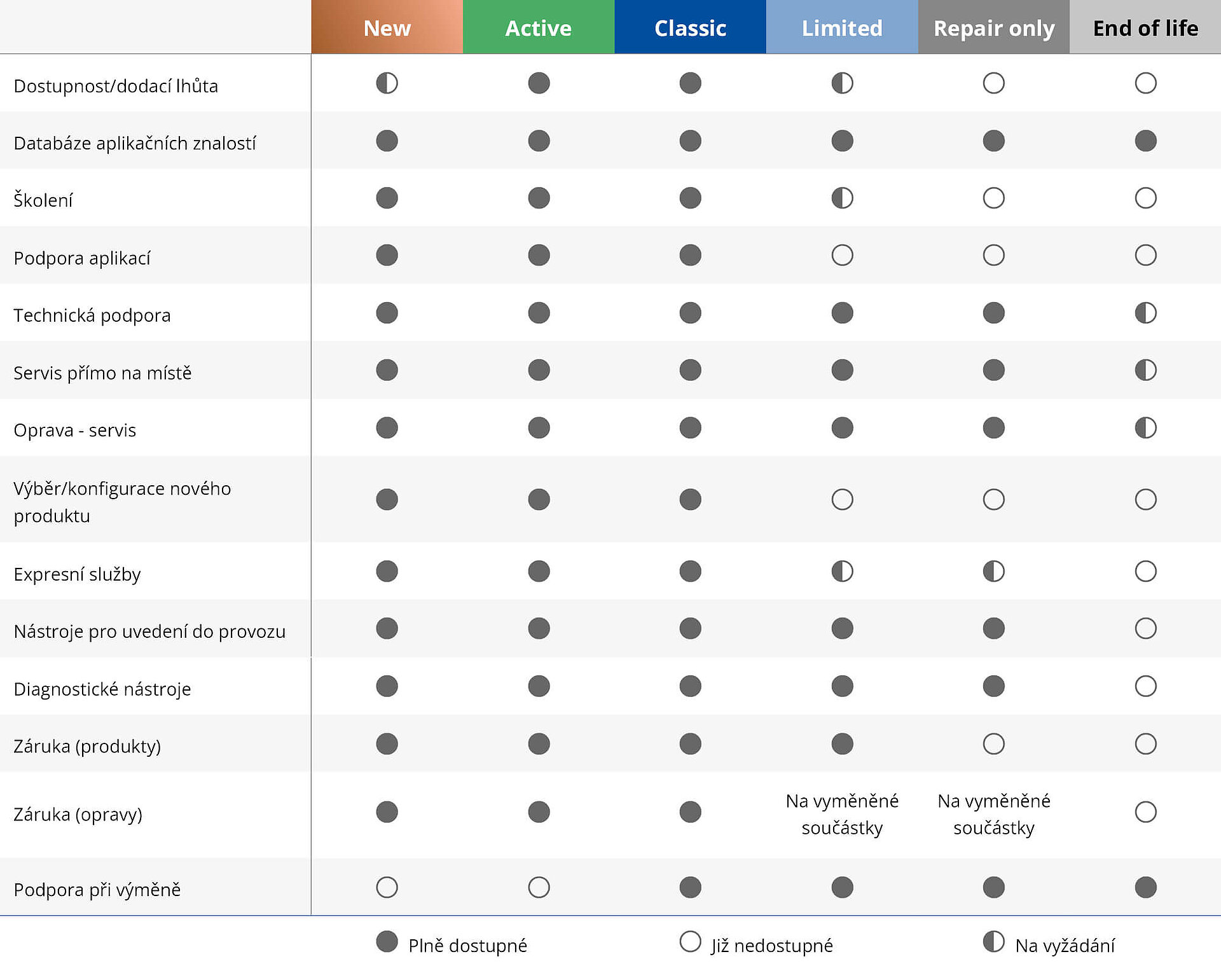Click the empty circle for Podpora aplikací under Limited
The width and height of the screenshot is (1221, 980).
click(842, 255)
